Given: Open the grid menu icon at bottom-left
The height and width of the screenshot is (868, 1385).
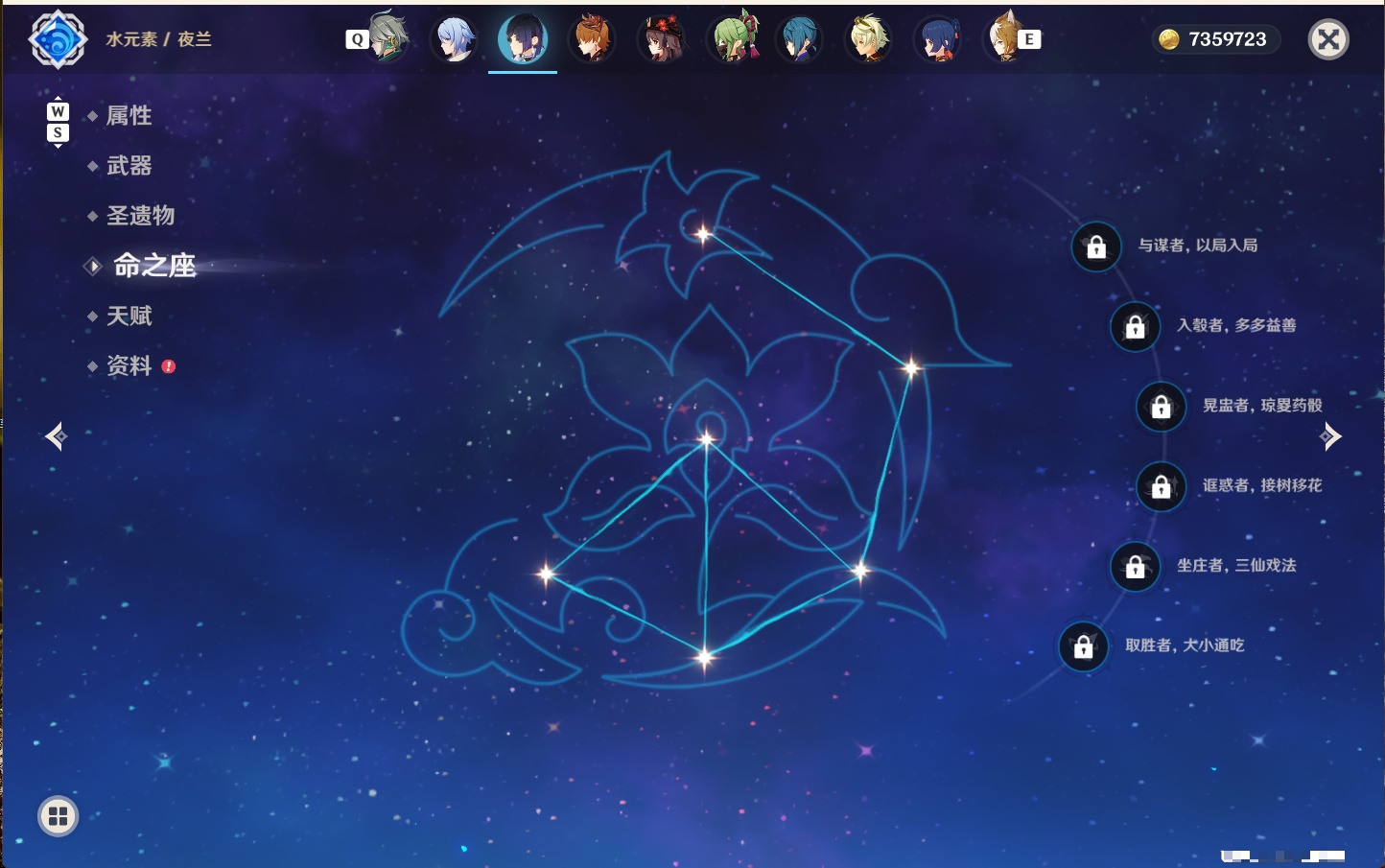Looking at the screenshot, I should (58, 816).
